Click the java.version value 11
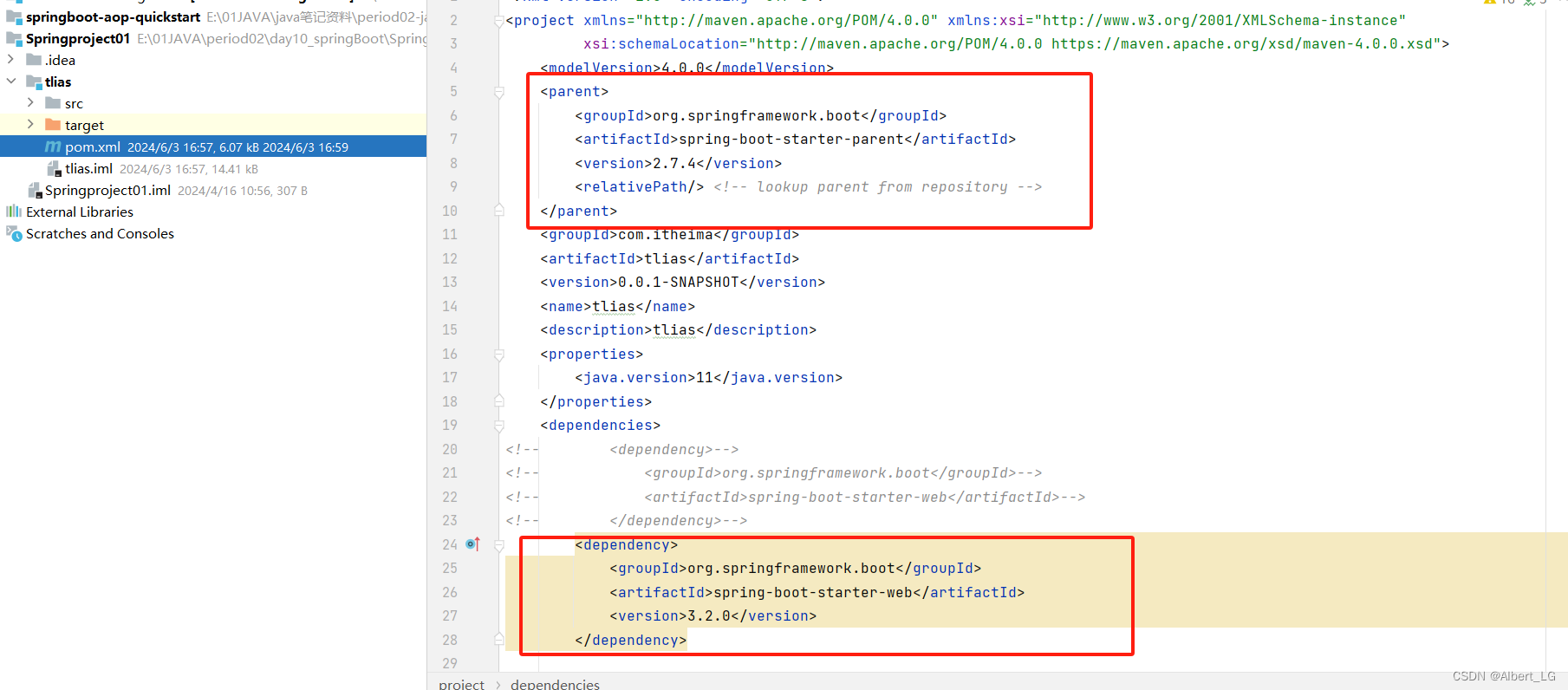Viewport: 1568px width, 690px height. (x=704, y=378)
